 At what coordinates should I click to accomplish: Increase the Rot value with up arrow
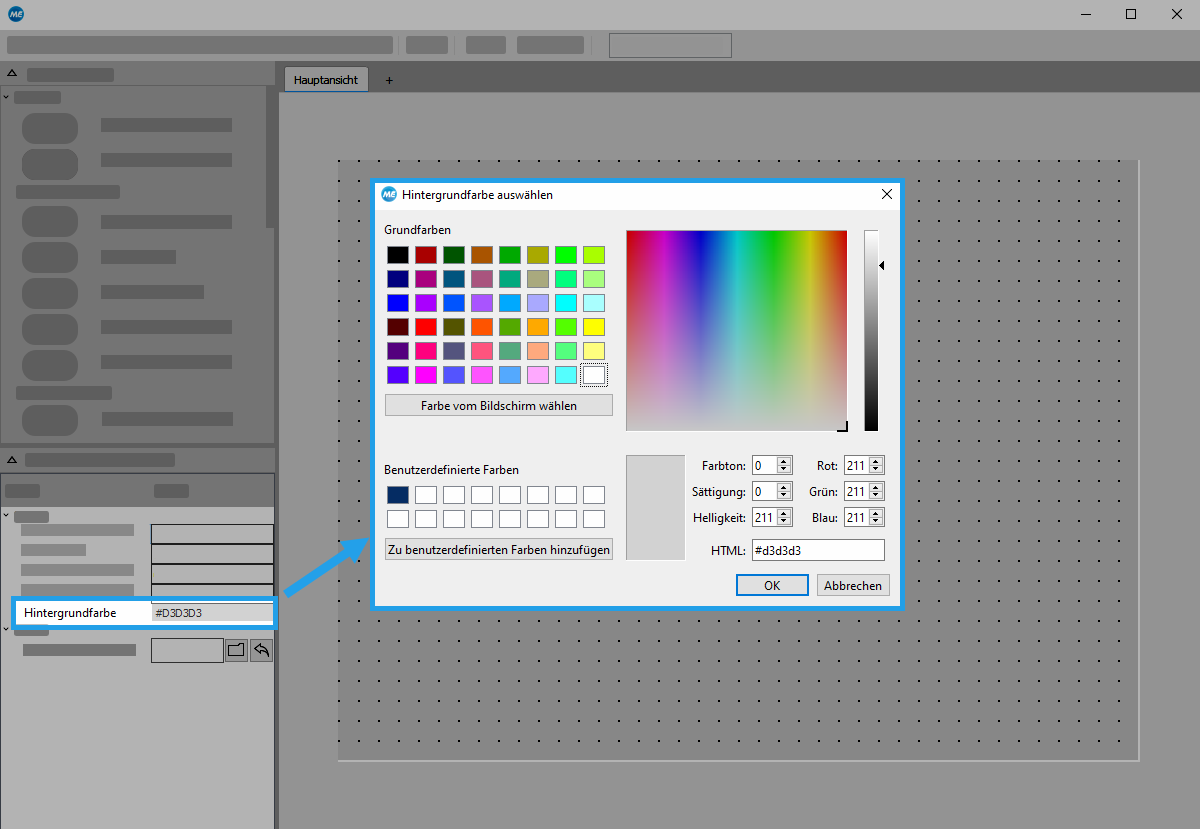click(877, 462)
